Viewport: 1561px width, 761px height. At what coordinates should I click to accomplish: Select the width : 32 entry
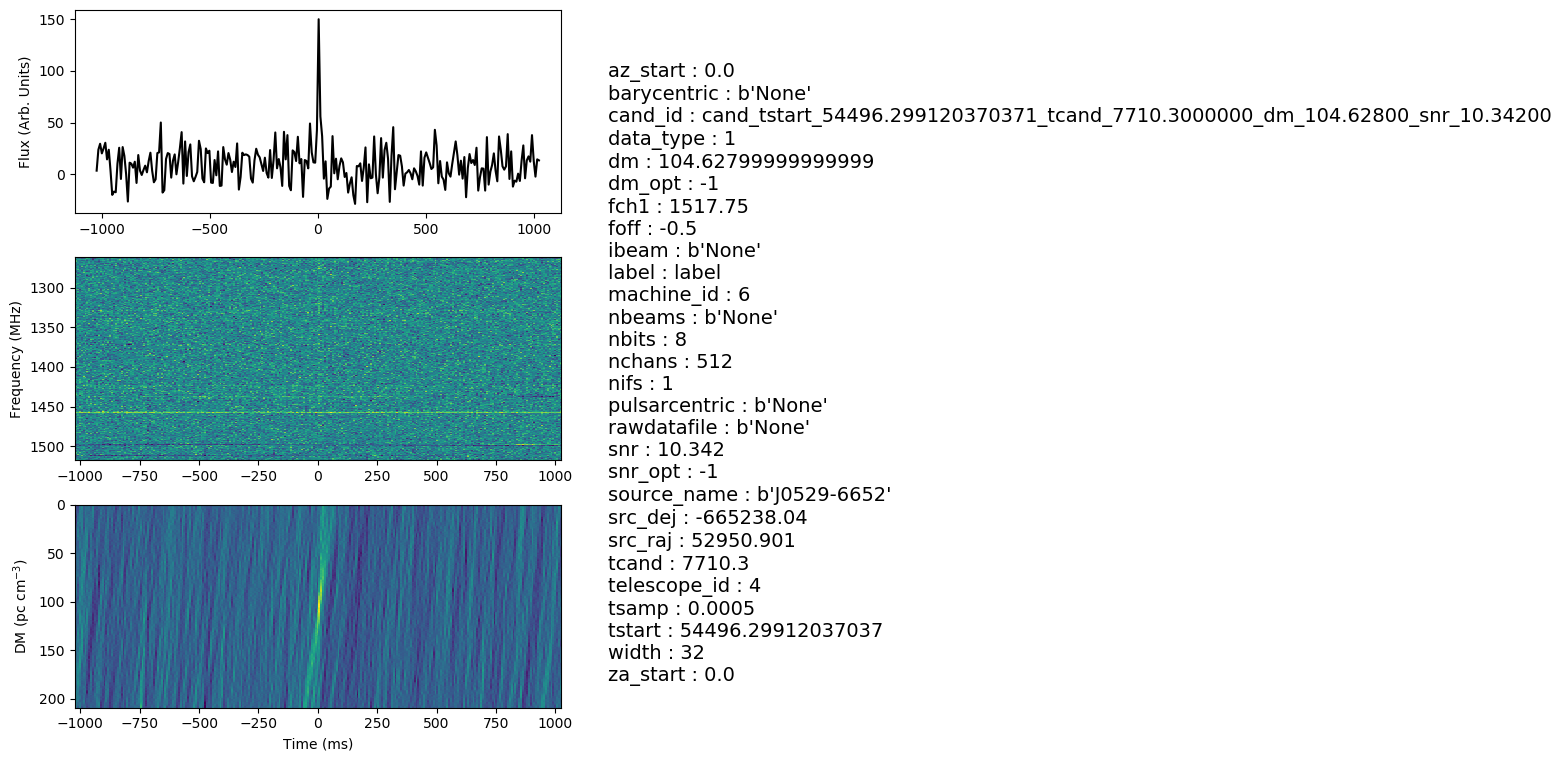[x=656, y=652]
